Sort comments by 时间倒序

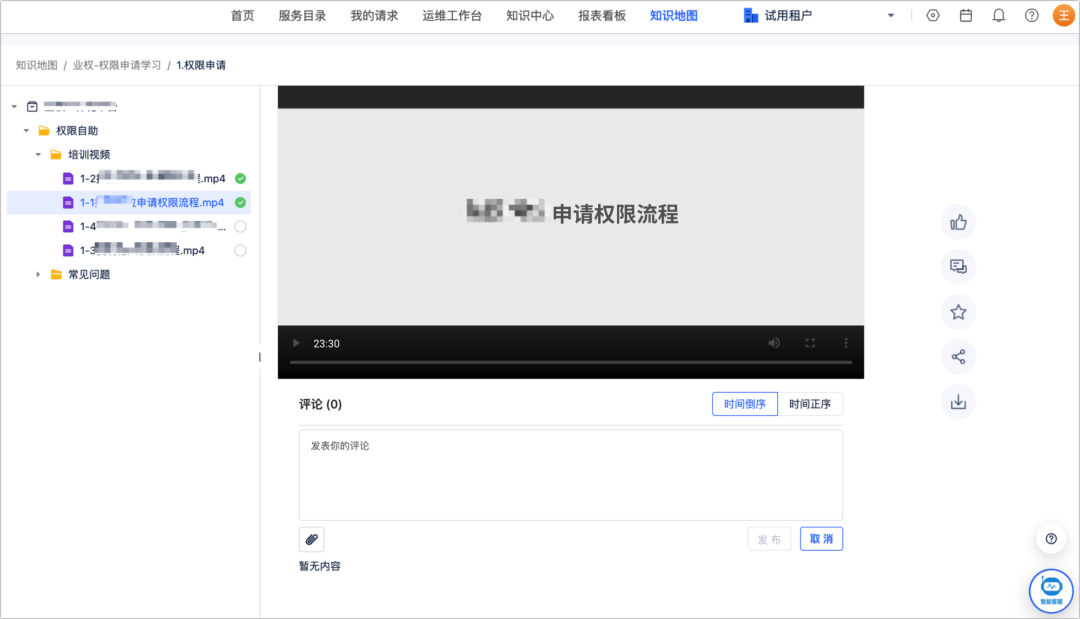(x=745, y=404)
